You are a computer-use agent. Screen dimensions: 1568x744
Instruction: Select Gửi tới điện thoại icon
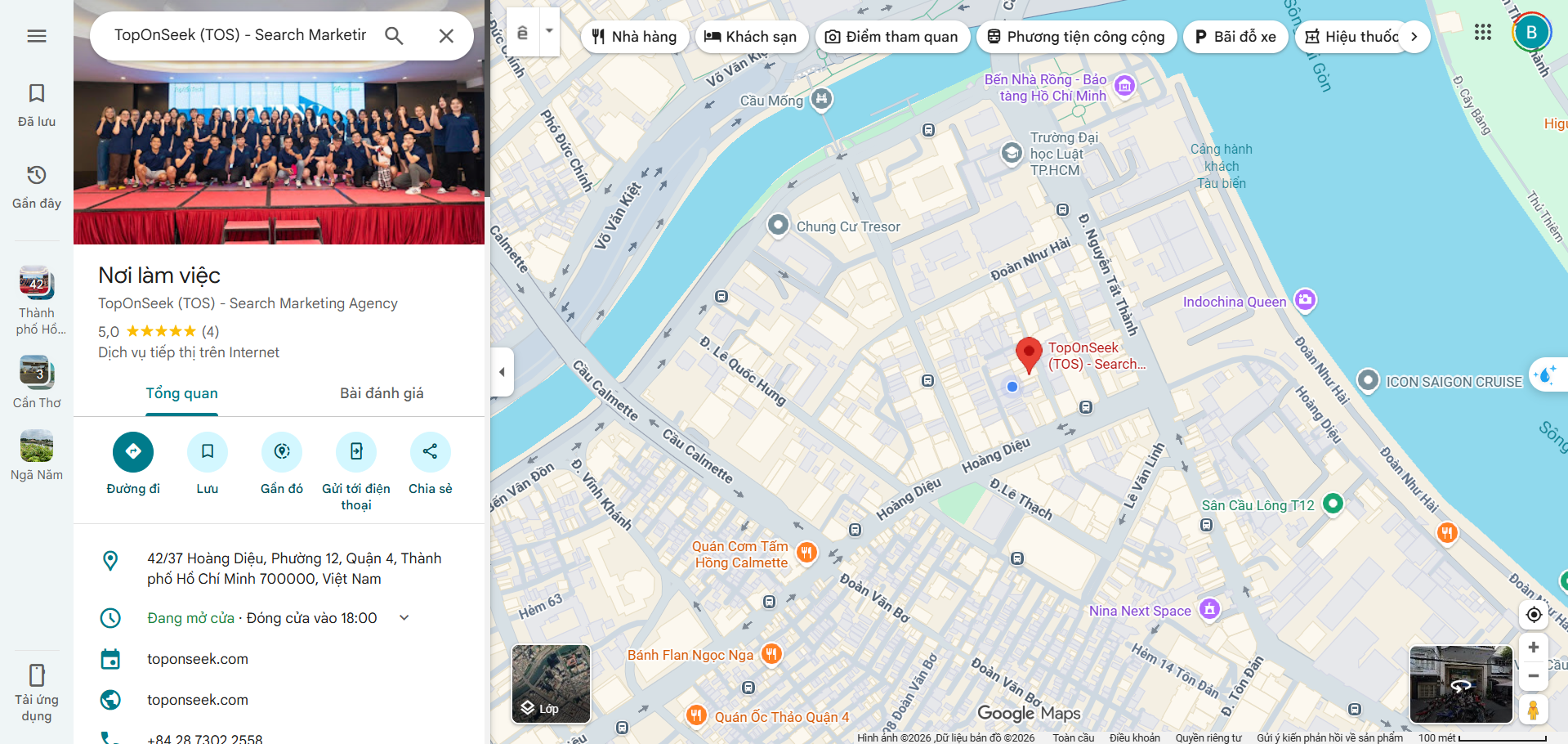click(x=355, y=451)
